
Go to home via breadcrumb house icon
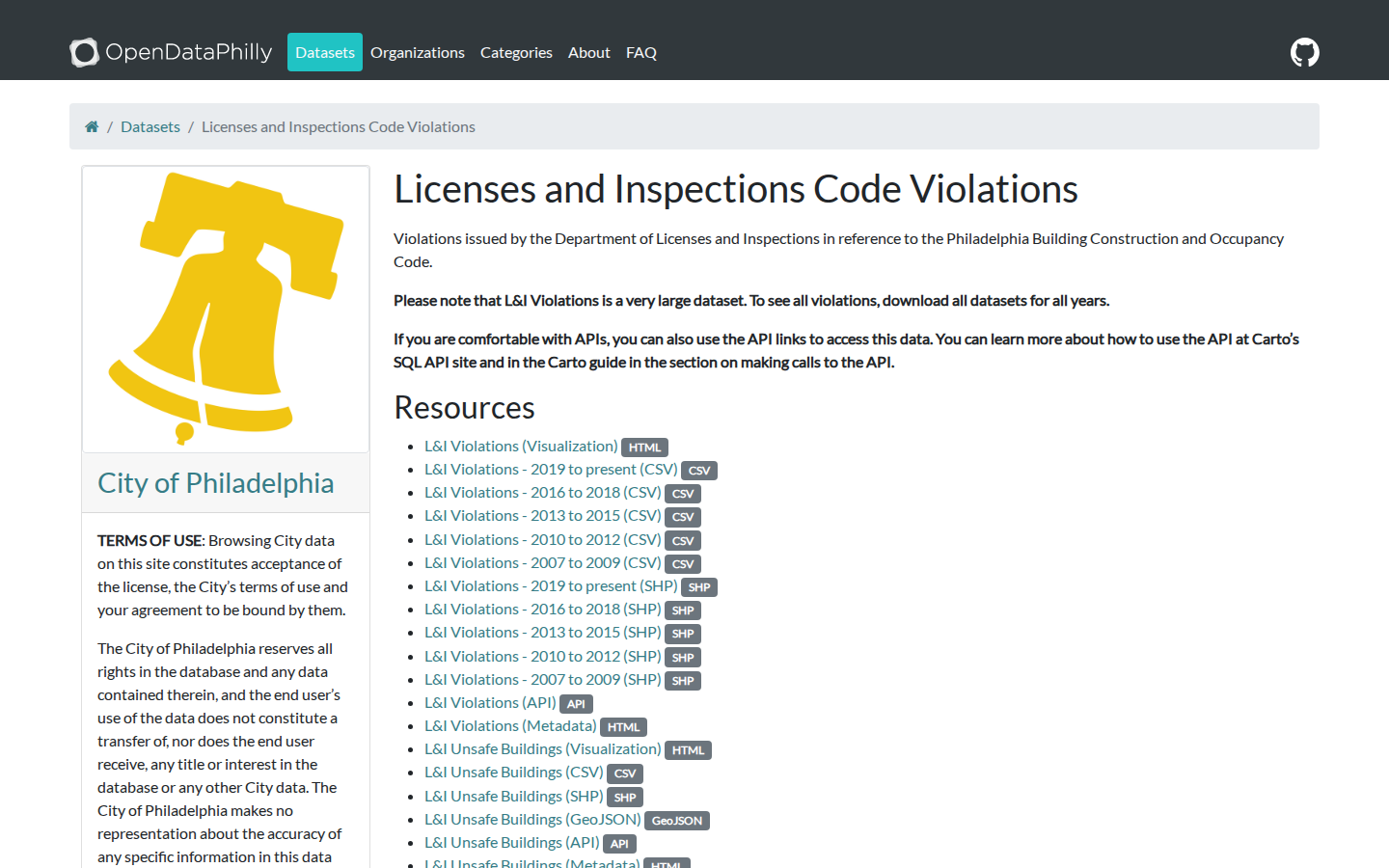coord(92,126)
